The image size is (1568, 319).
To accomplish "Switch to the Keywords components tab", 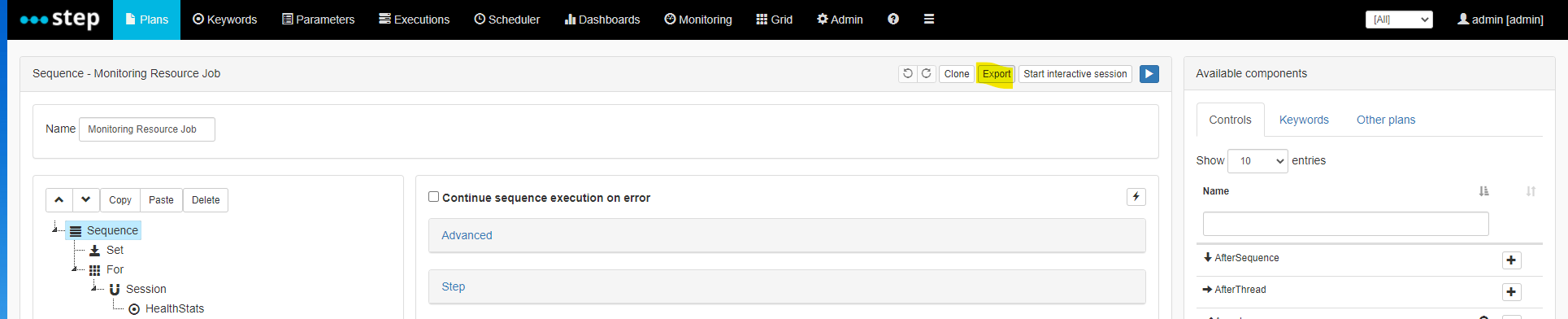I will pyautogui.click(x=1304, y=120).
